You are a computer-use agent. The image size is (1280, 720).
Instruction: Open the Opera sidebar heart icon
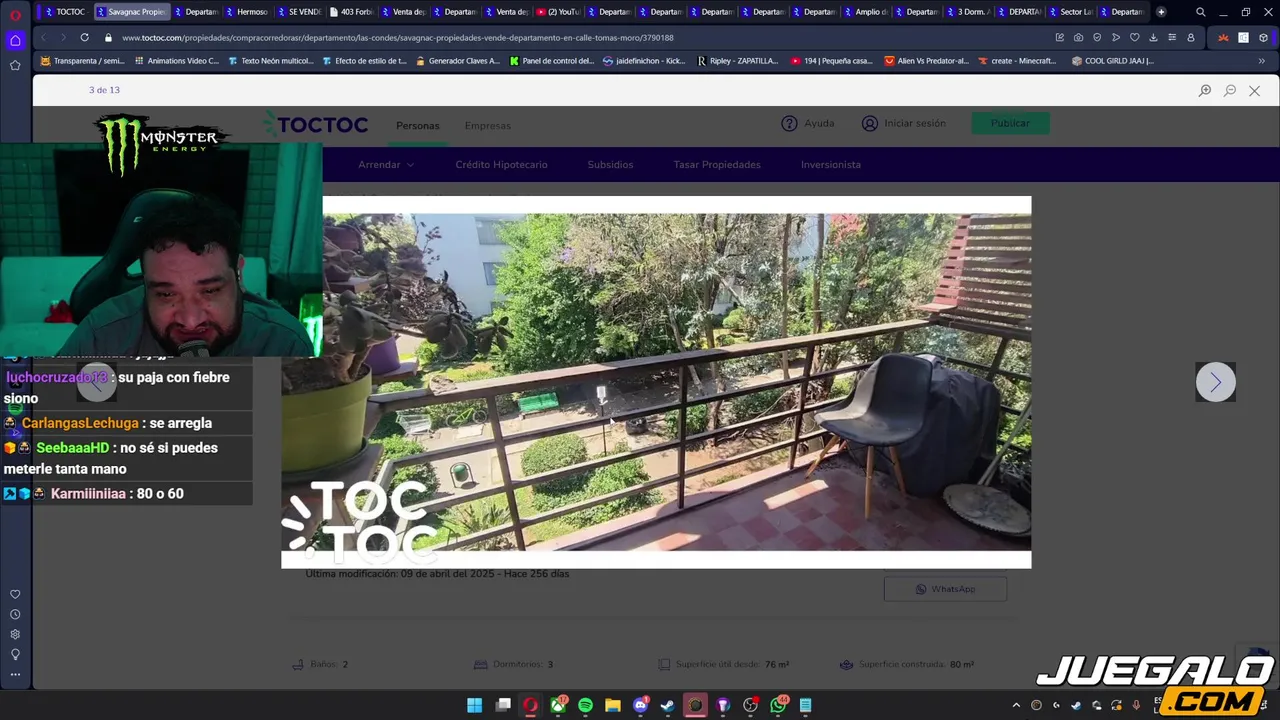coord(15,594)
